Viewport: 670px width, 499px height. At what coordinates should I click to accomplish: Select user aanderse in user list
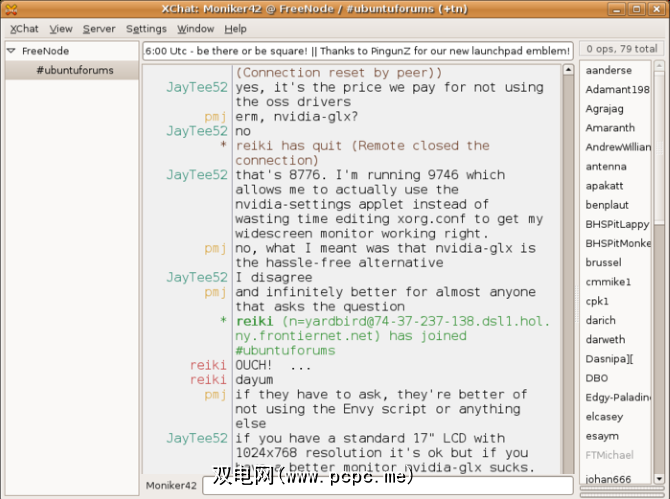coord(608,70)
